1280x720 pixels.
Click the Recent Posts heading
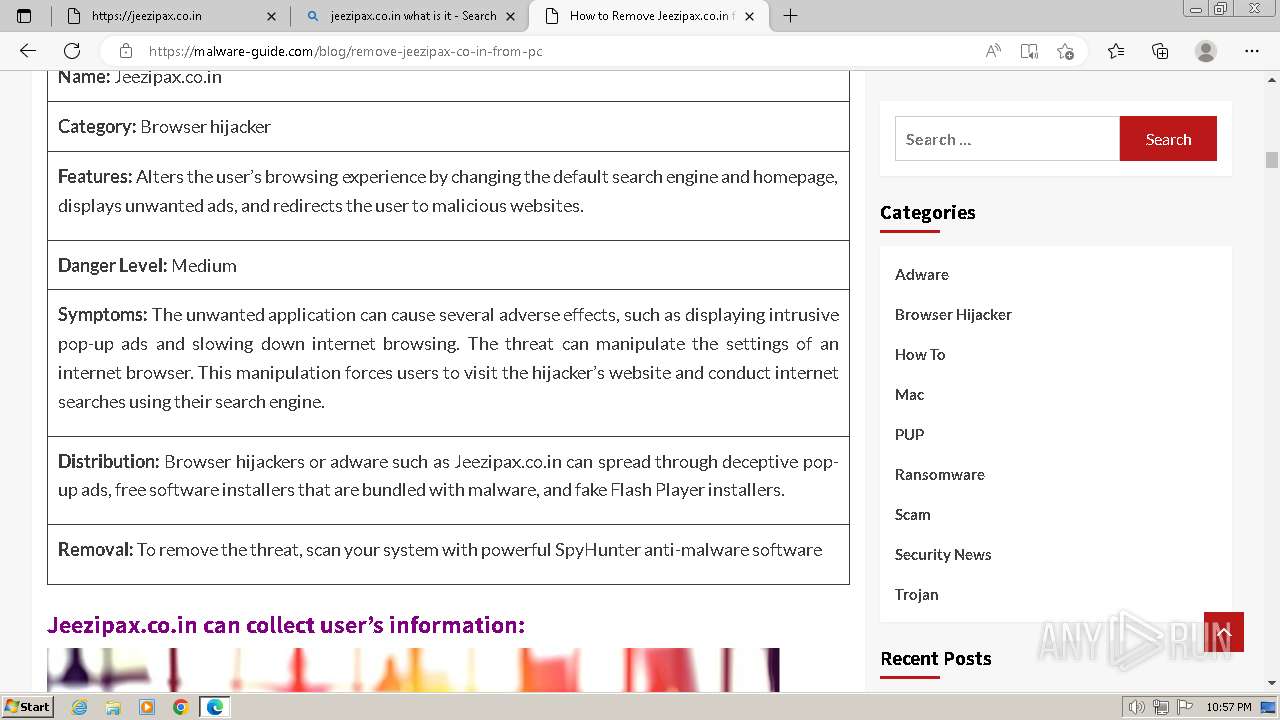936,658
